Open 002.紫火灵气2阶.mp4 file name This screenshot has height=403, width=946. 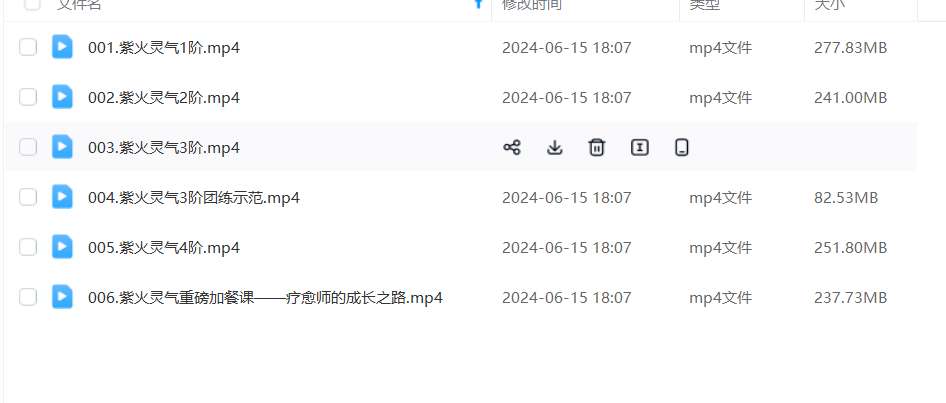click(x=164, y=98)
